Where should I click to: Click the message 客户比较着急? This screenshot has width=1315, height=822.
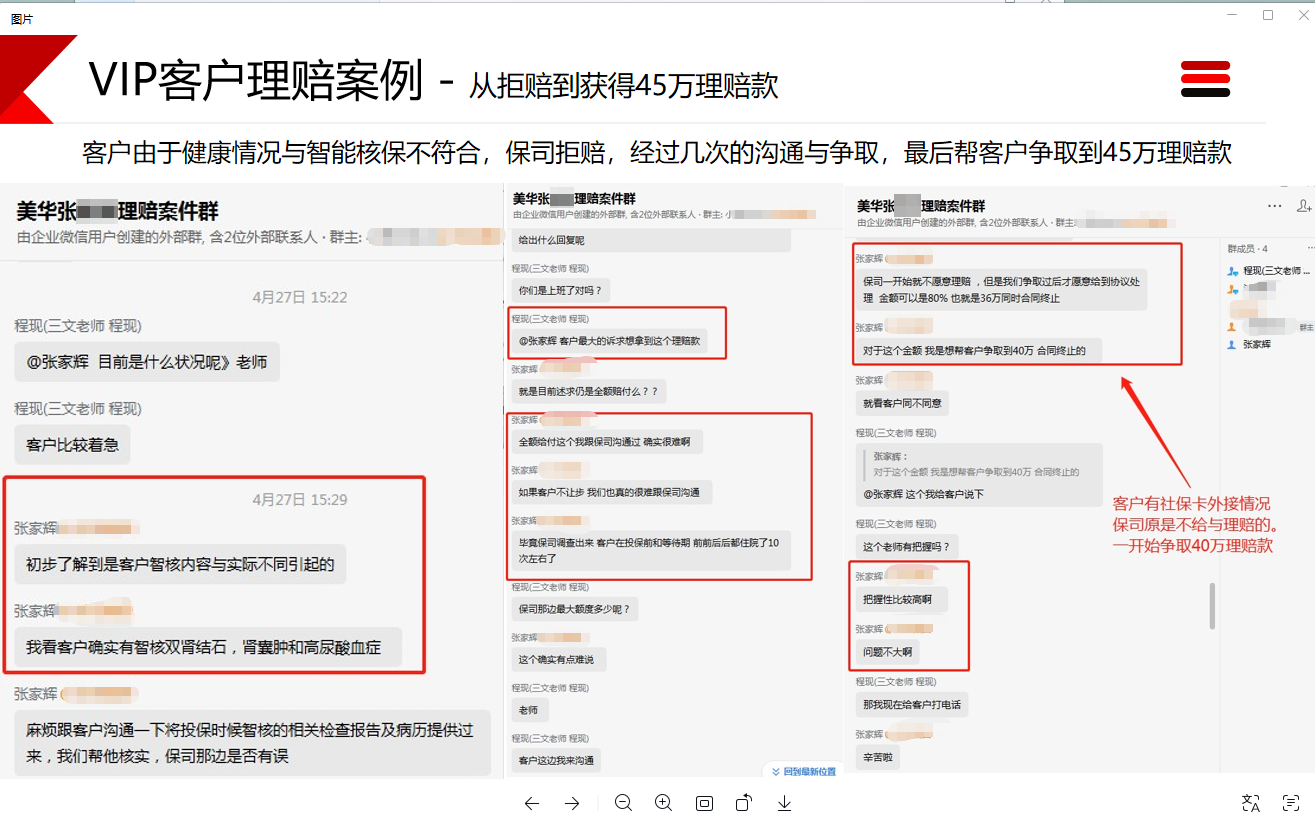tap(73, 444)
